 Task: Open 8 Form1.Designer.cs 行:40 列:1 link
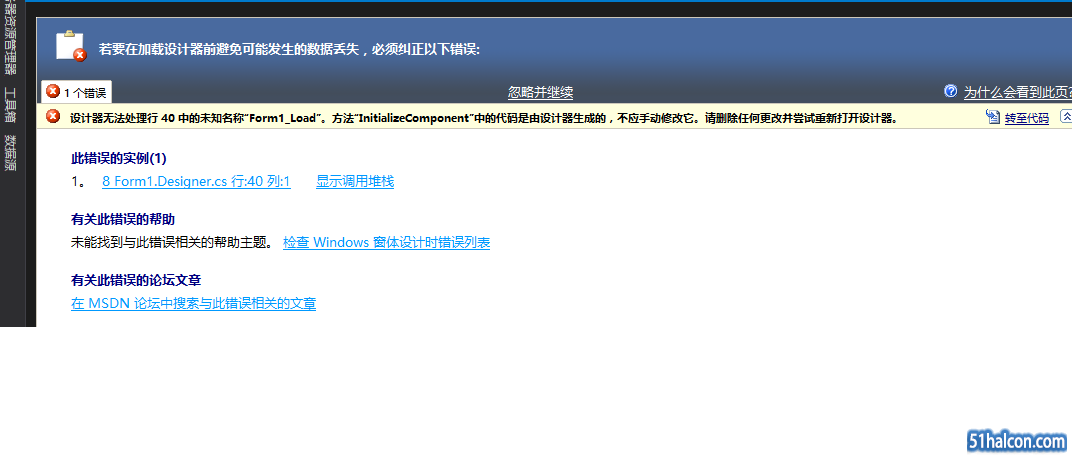click(196, 182)
